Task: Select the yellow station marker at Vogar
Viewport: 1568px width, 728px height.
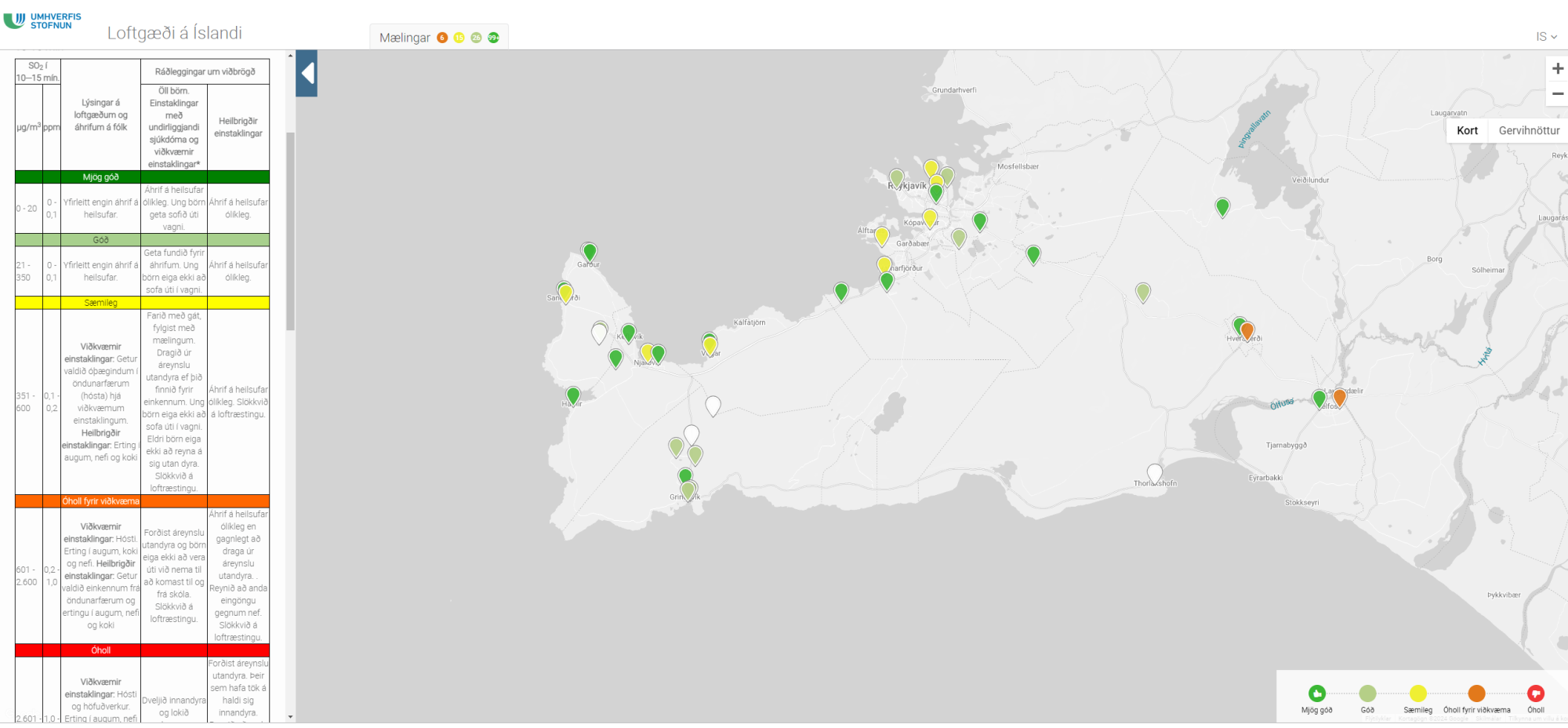Action: (x=710, y=345)
